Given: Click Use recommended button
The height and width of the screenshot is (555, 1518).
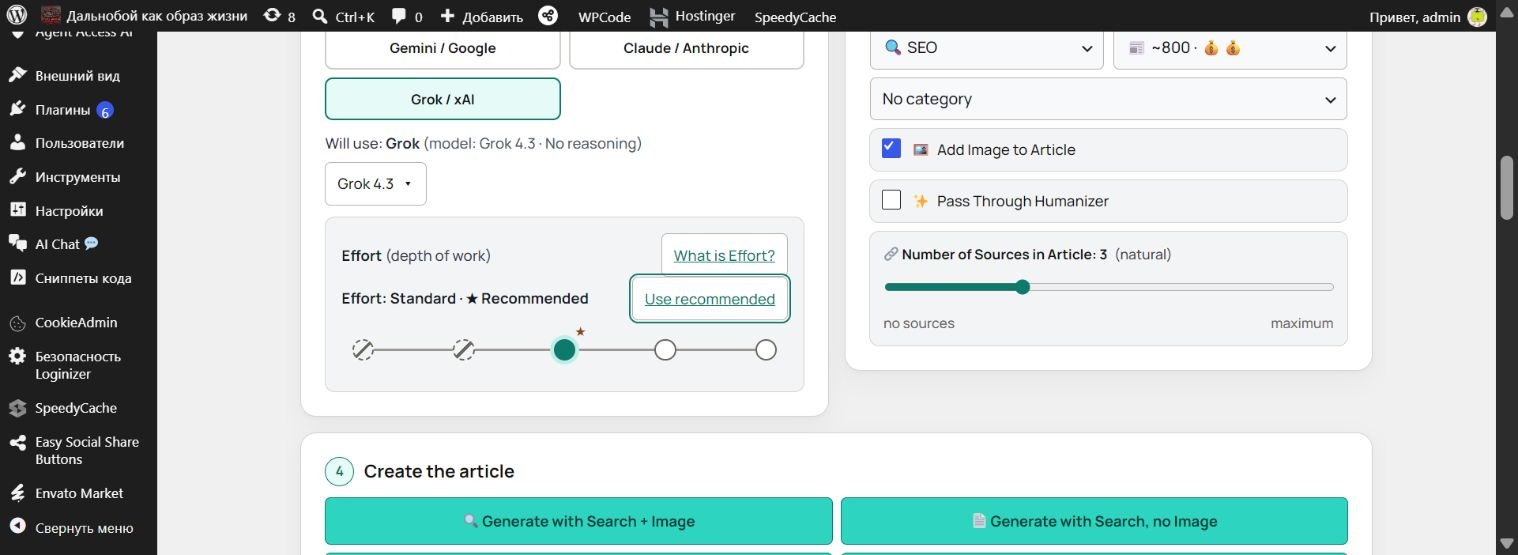Looking at the screenshot, I should 710,299.
